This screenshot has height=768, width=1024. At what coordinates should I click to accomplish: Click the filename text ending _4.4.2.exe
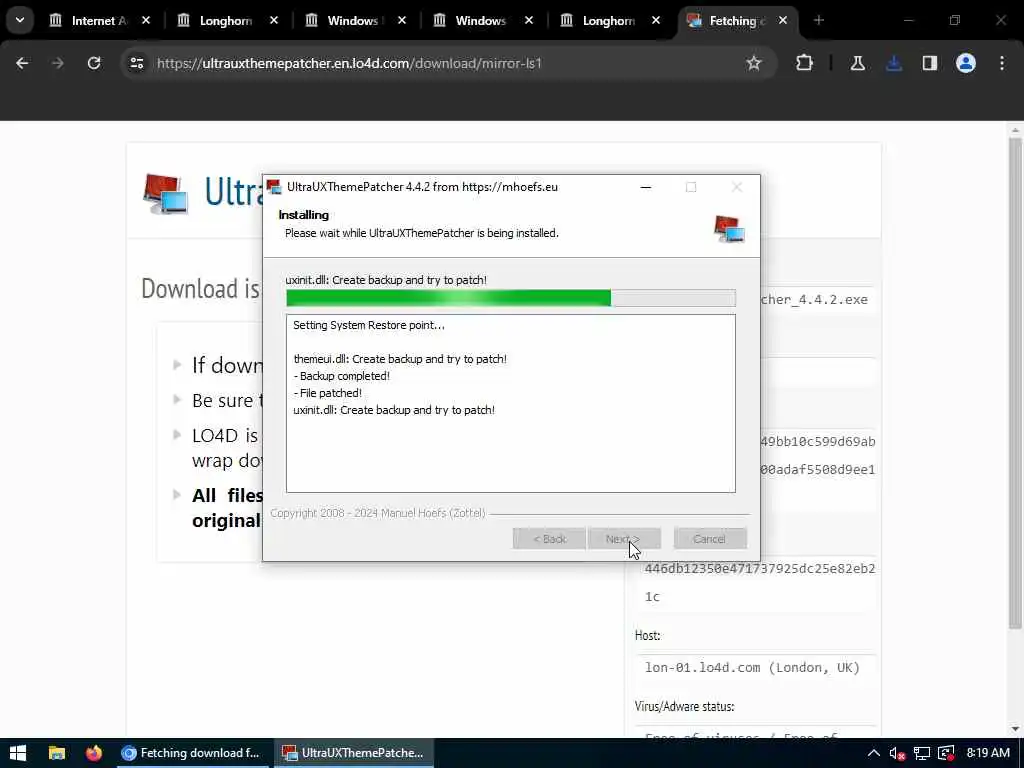pos(814,300)
